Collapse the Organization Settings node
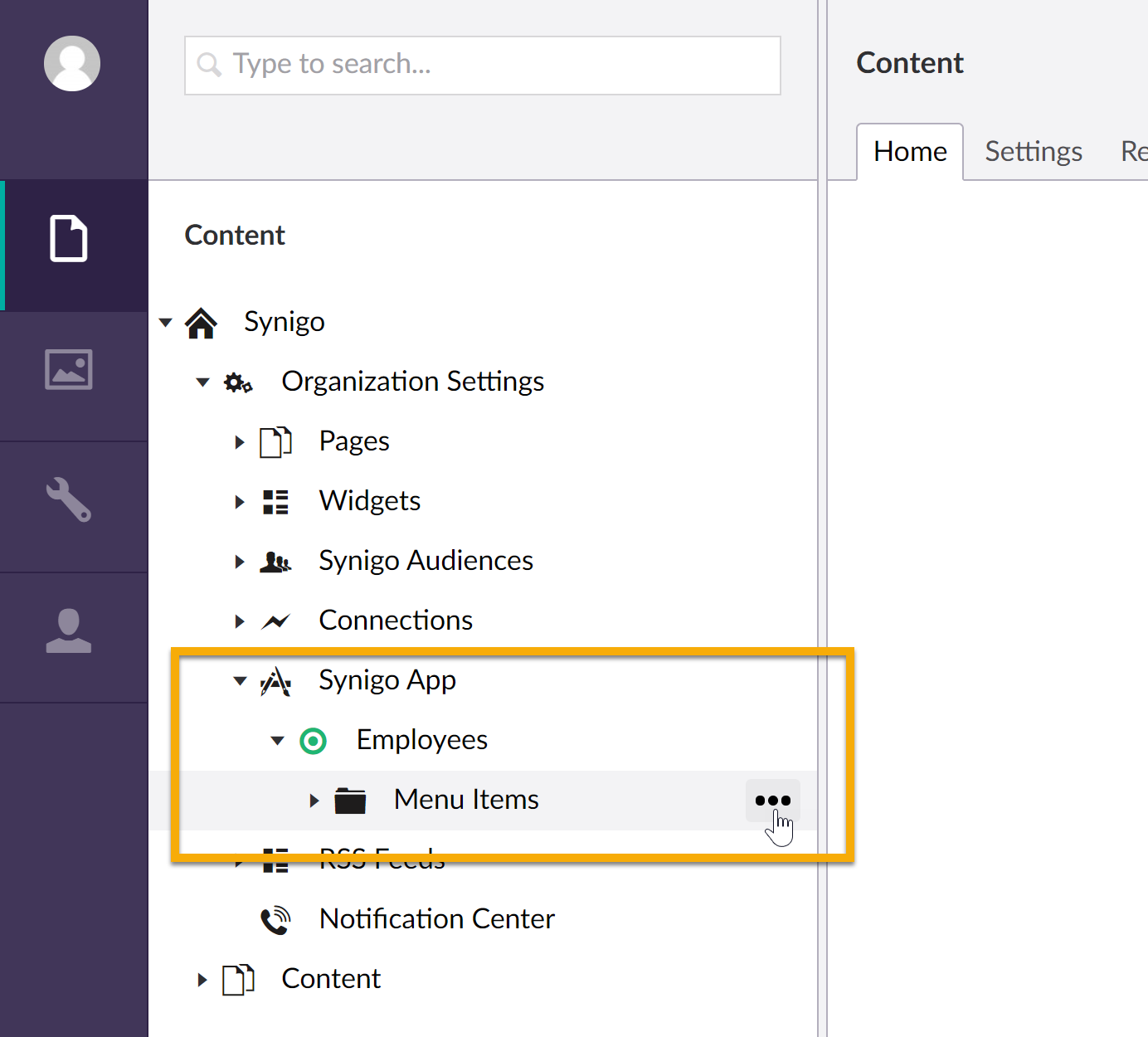 pyautogui.click(x=202, y=382)
